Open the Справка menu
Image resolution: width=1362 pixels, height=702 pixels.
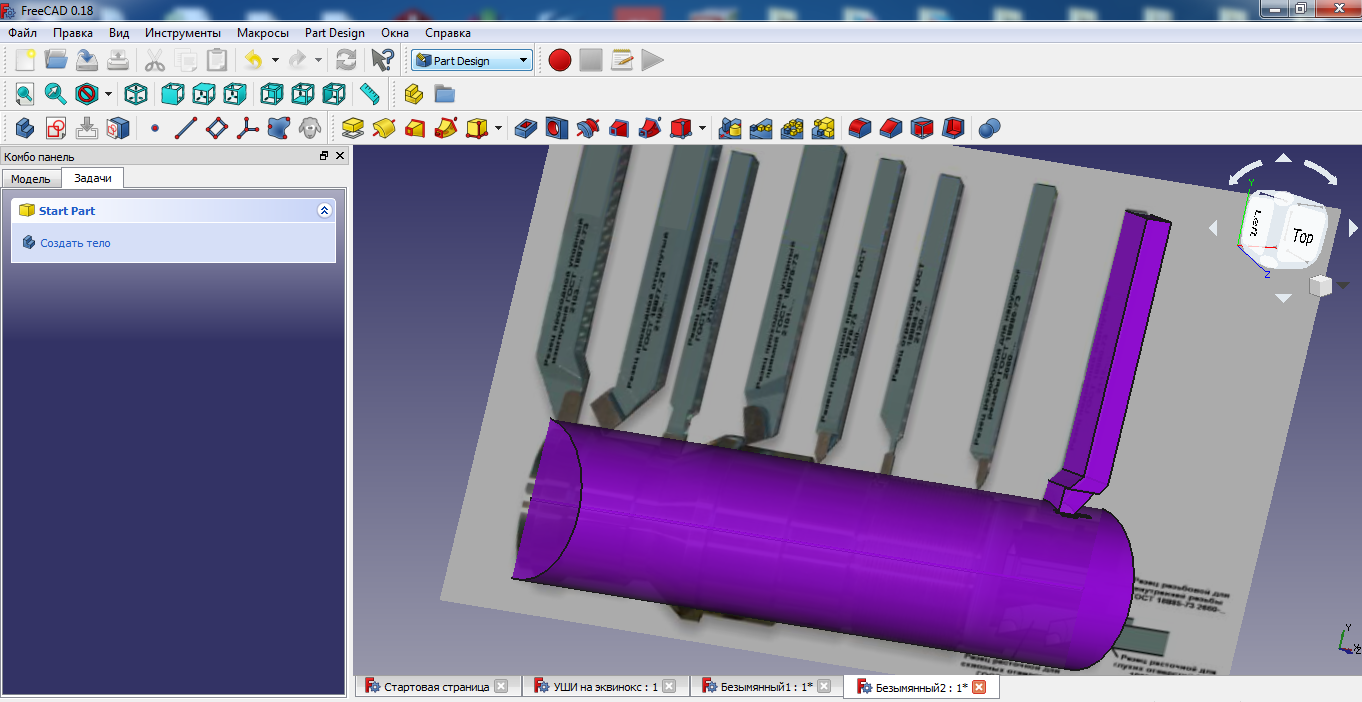pos(448,33)
